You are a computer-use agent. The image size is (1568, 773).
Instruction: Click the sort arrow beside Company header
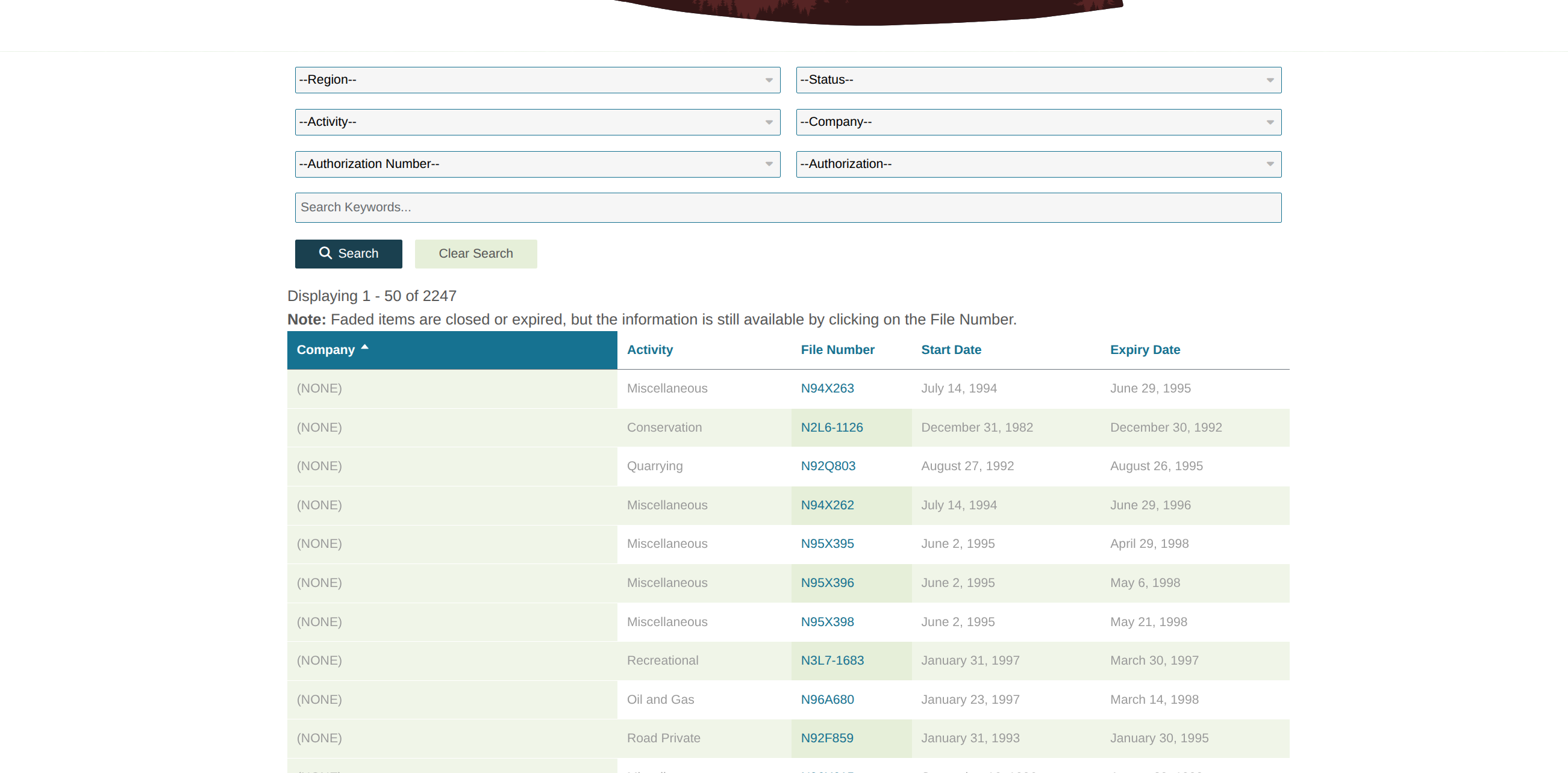coord(364,347)
